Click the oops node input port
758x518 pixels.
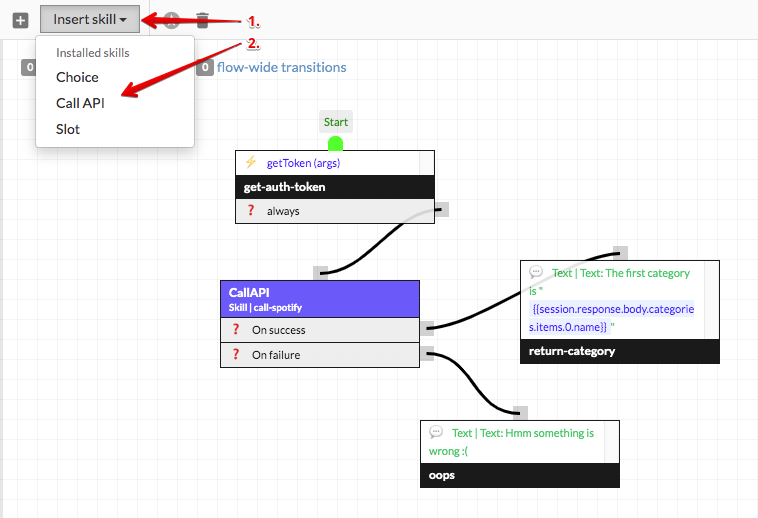coord(520,413)
